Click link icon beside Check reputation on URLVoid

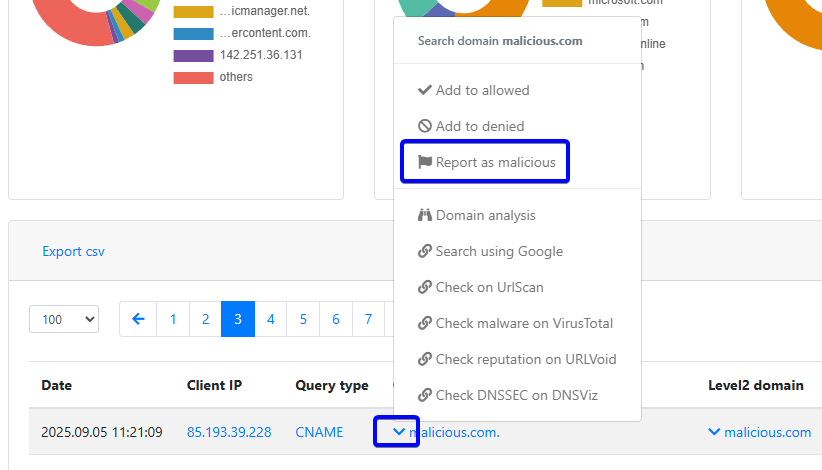tap(425, 359)
